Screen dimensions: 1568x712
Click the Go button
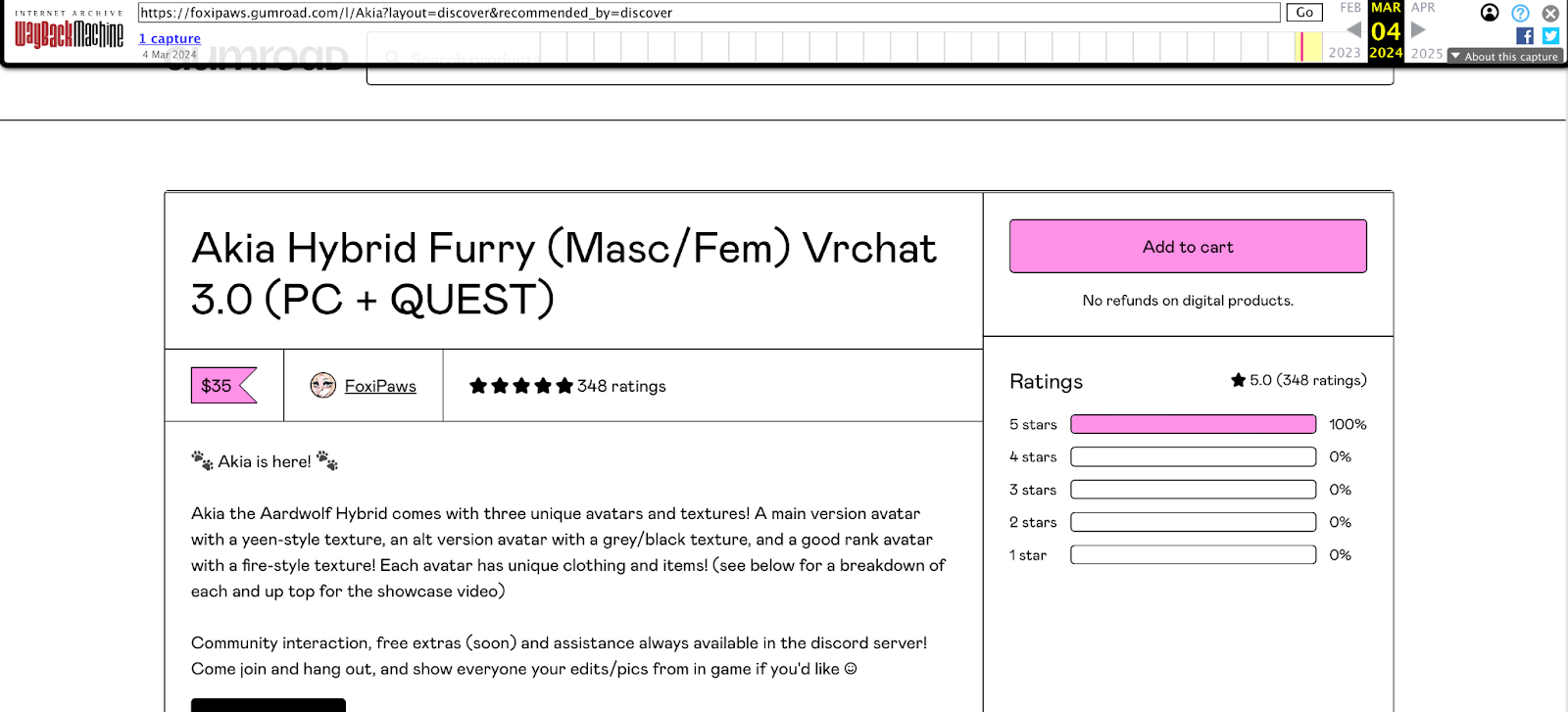click(x=1304, y=13)
